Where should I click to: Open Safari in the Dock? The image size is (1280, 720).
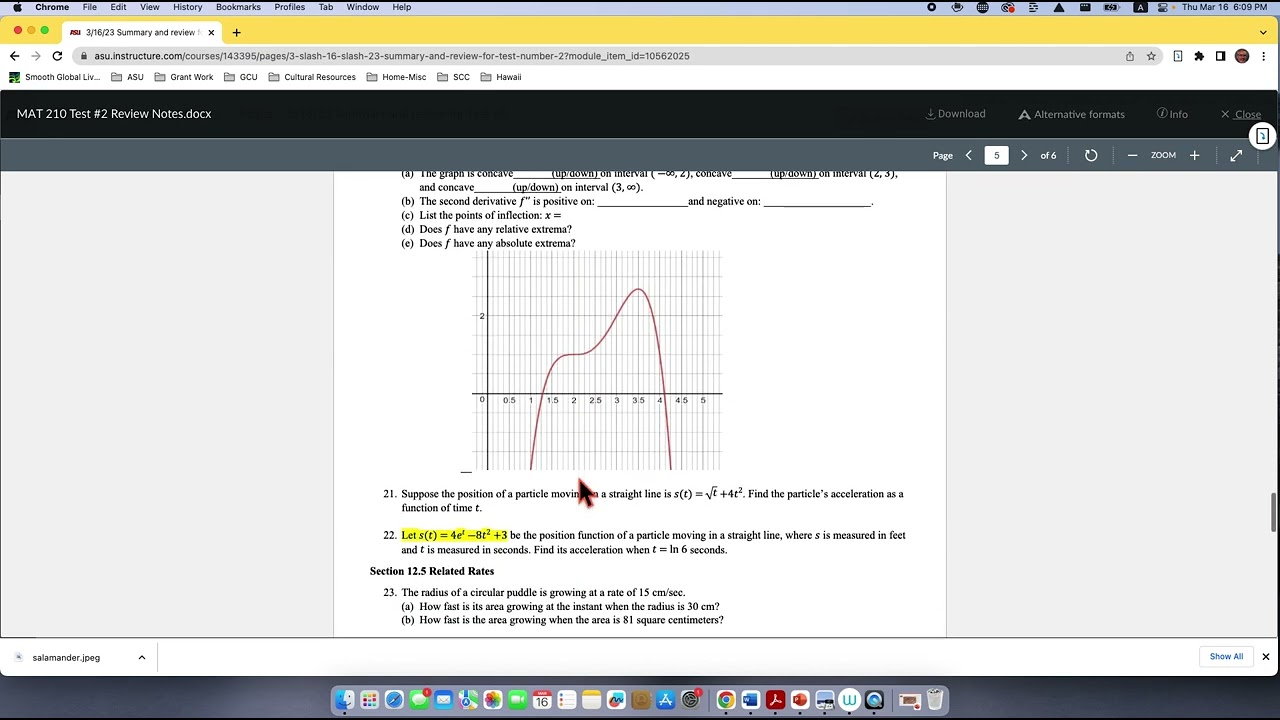(394, 700)
